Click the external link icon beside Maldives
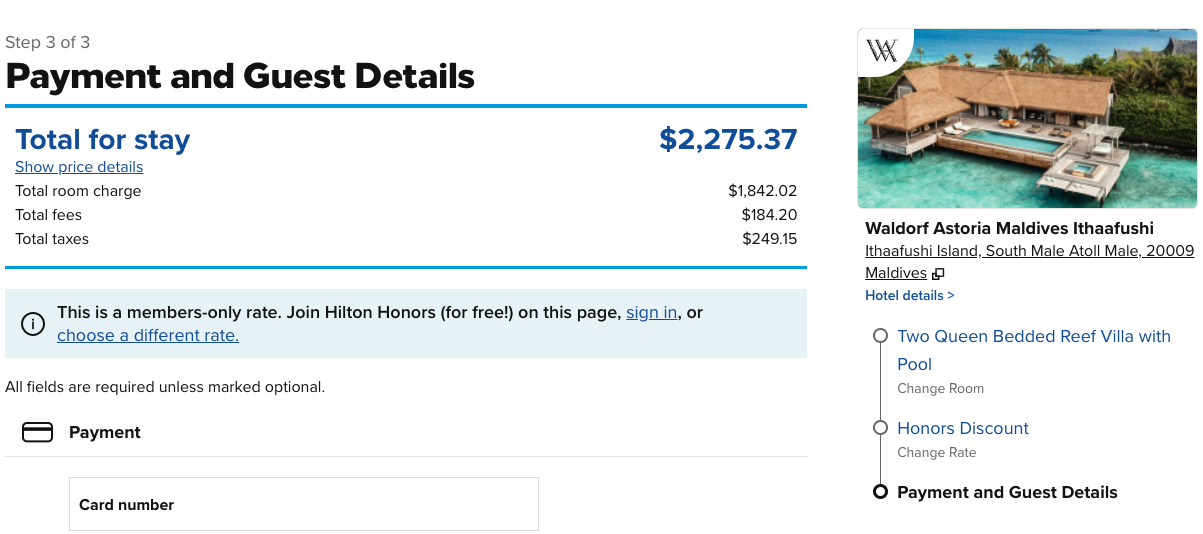Screen dimensions: 1203x534 point(938,274)
